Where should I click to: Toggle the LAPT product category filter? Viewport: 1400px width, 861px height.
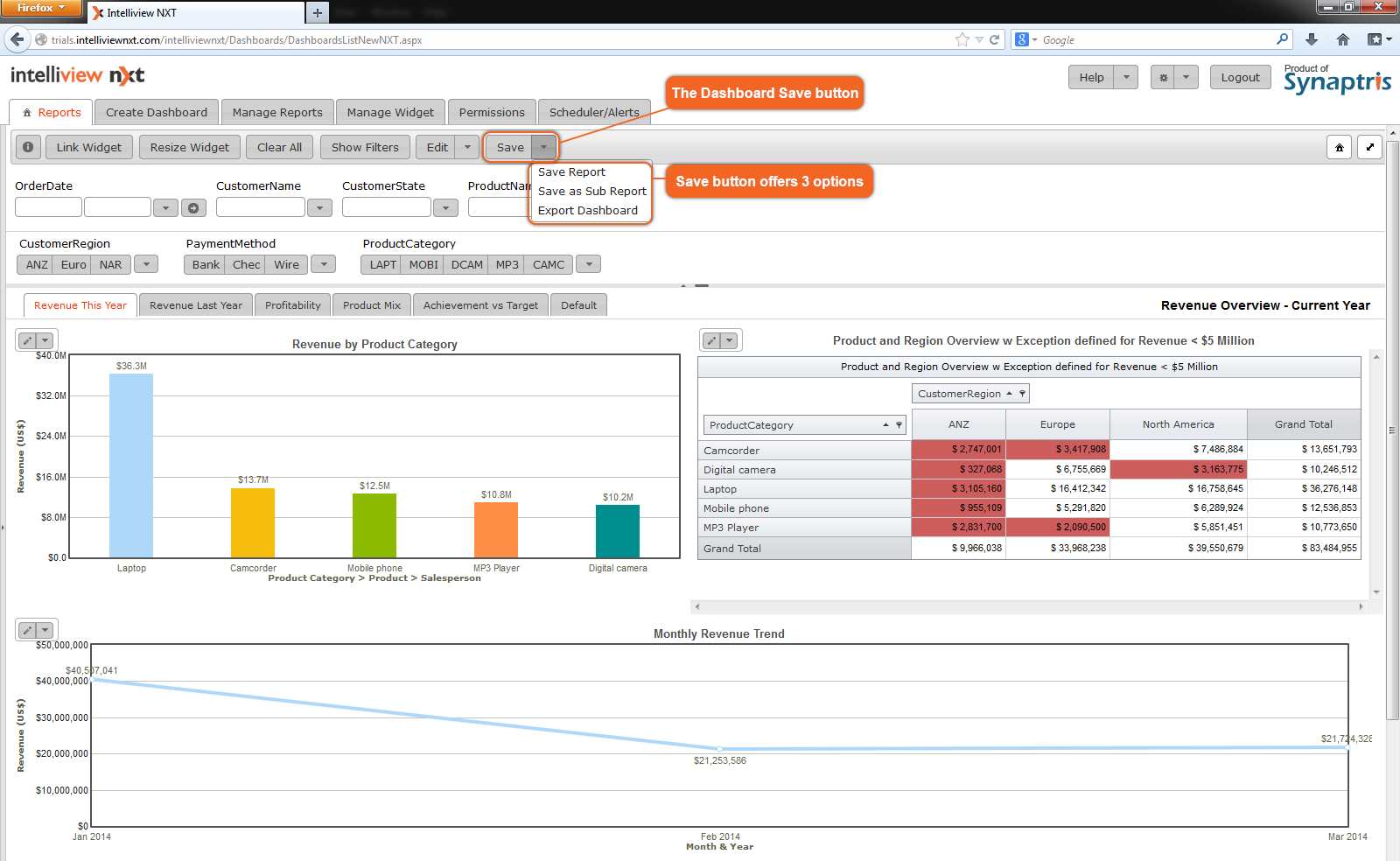[x=382, y=264]
